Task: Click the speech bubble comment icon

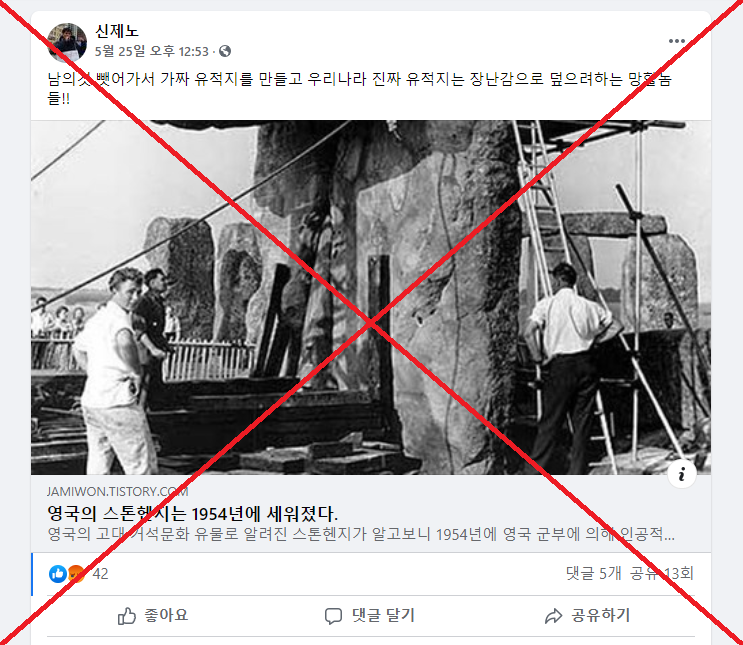Action: click(333, 616)
